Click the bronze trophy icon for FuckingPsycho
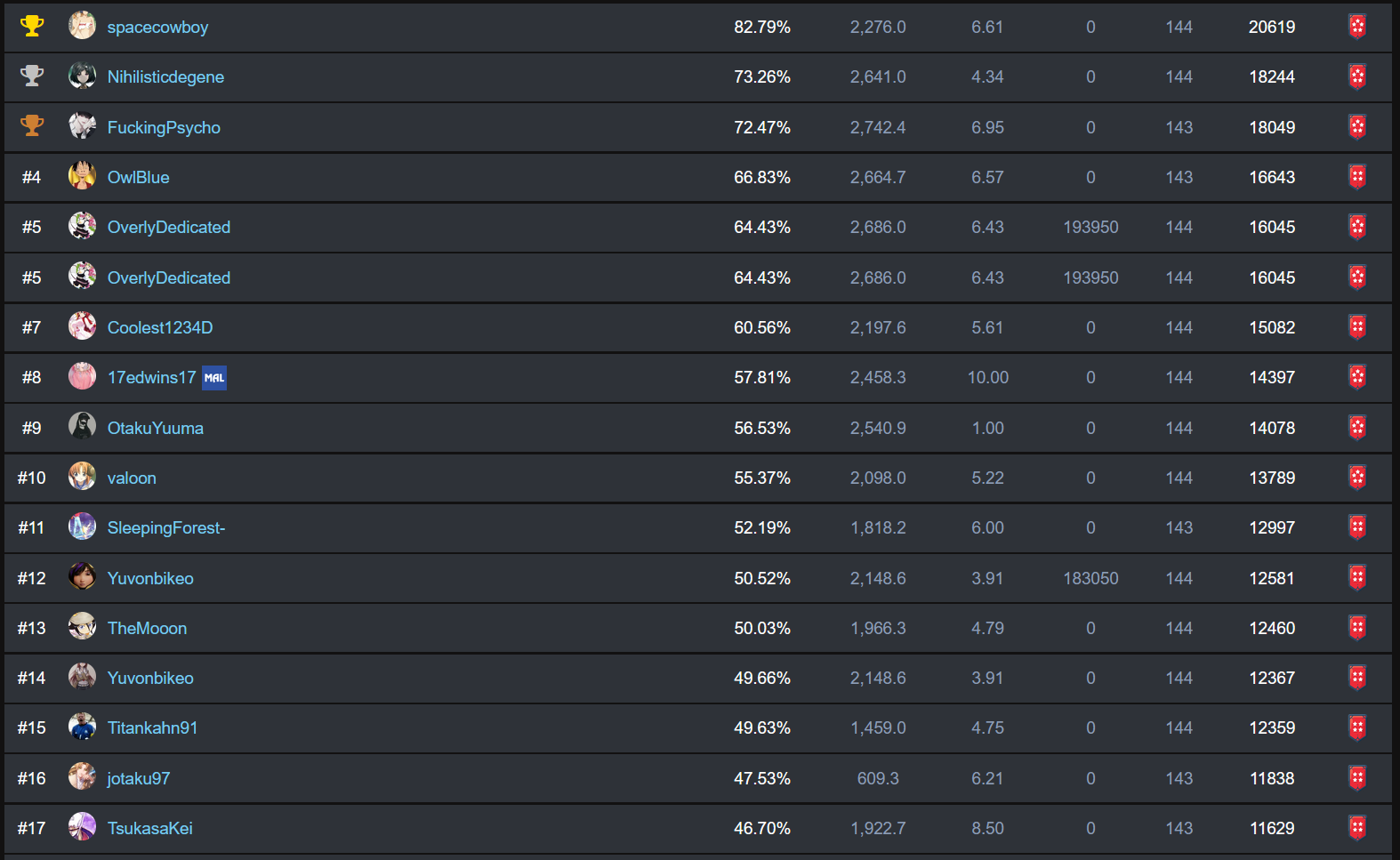The height and width of the screenshot is (860, 1400). click(32, 126)
